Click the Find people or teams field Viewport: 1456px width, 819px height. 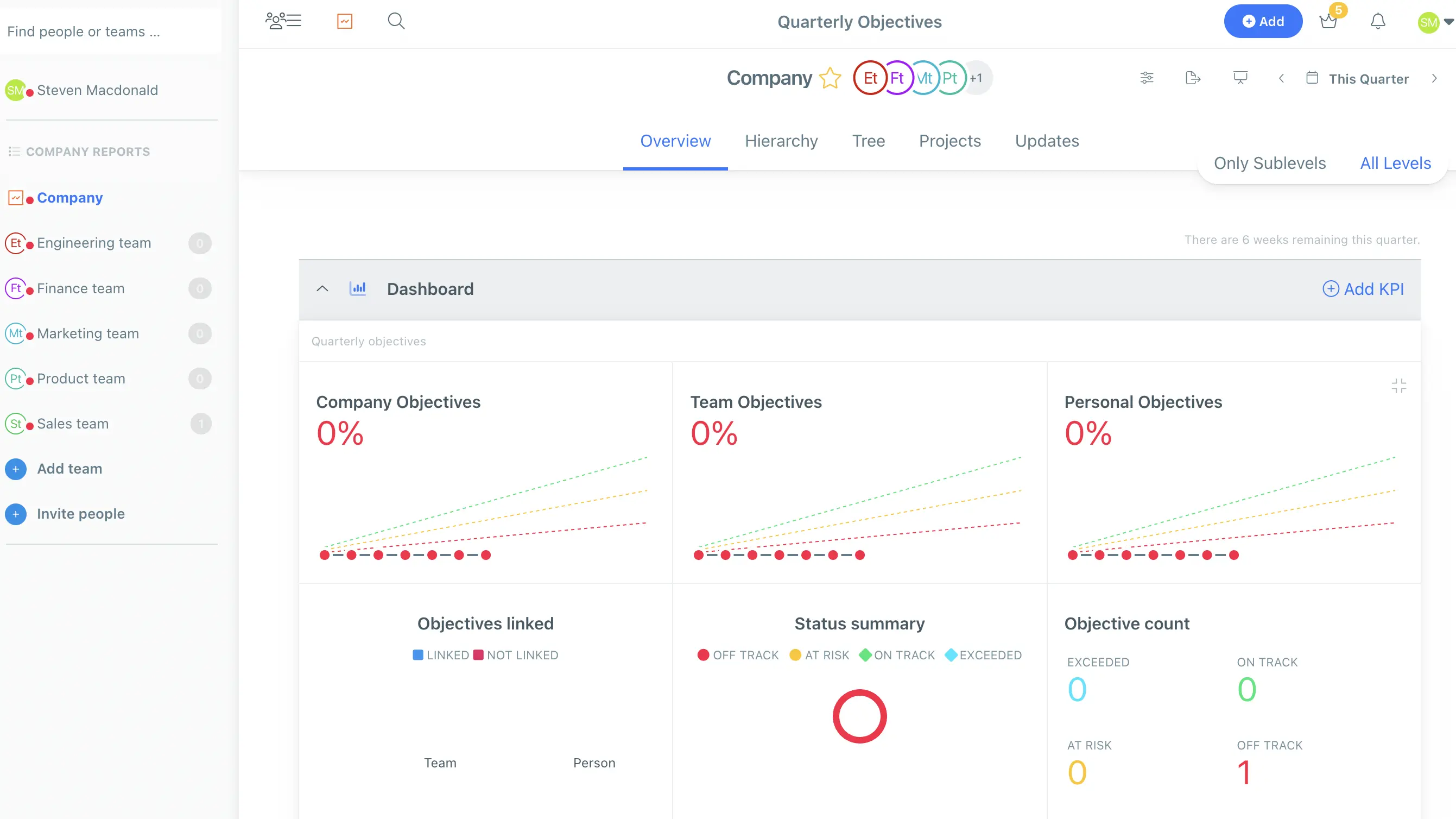tap(110, 31)
